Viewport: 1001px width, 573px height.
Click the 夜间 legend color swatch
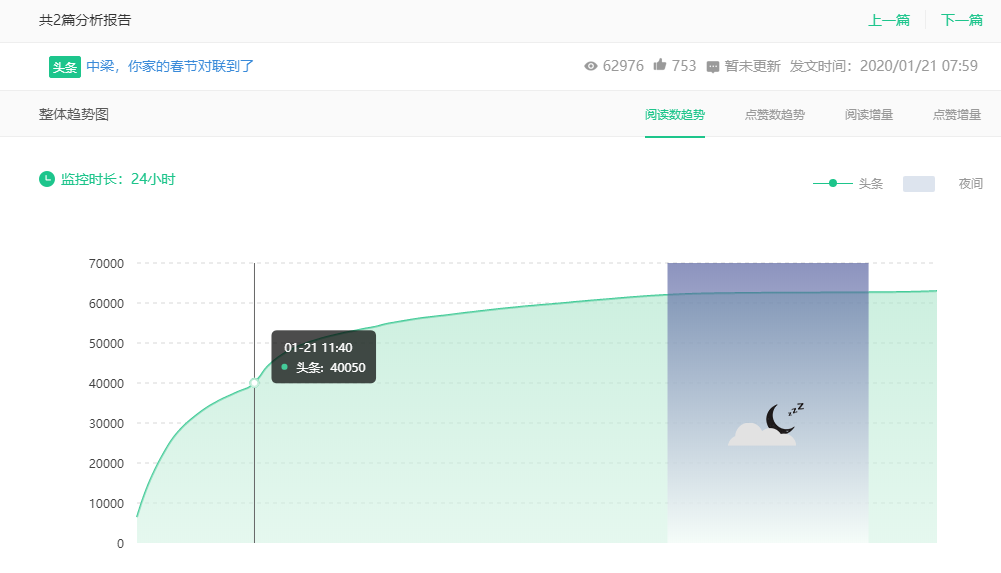click(918, 184)
